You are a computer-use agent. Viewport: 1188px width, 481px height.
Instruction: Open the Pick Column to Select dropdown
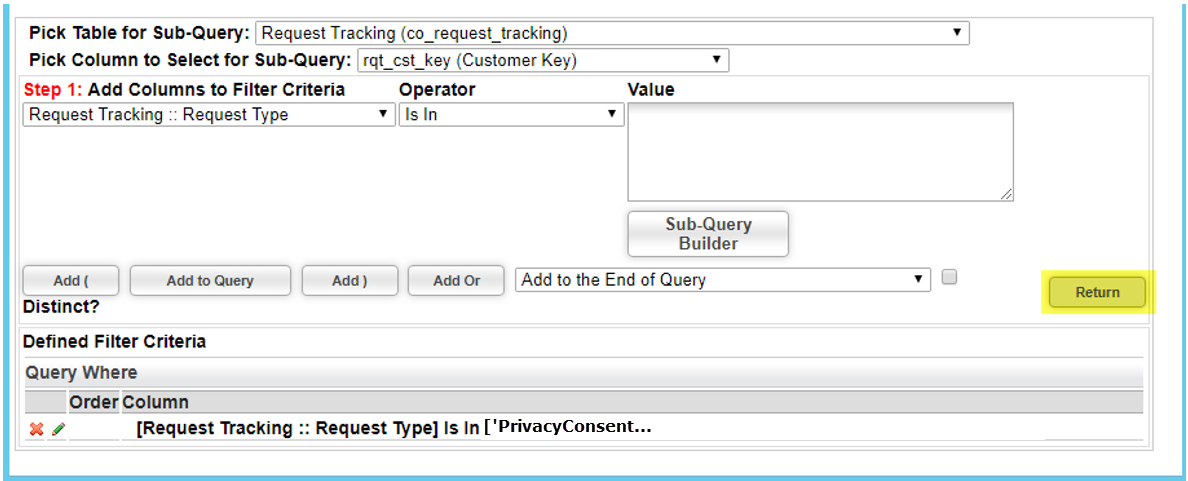click(x=542, y=61)
